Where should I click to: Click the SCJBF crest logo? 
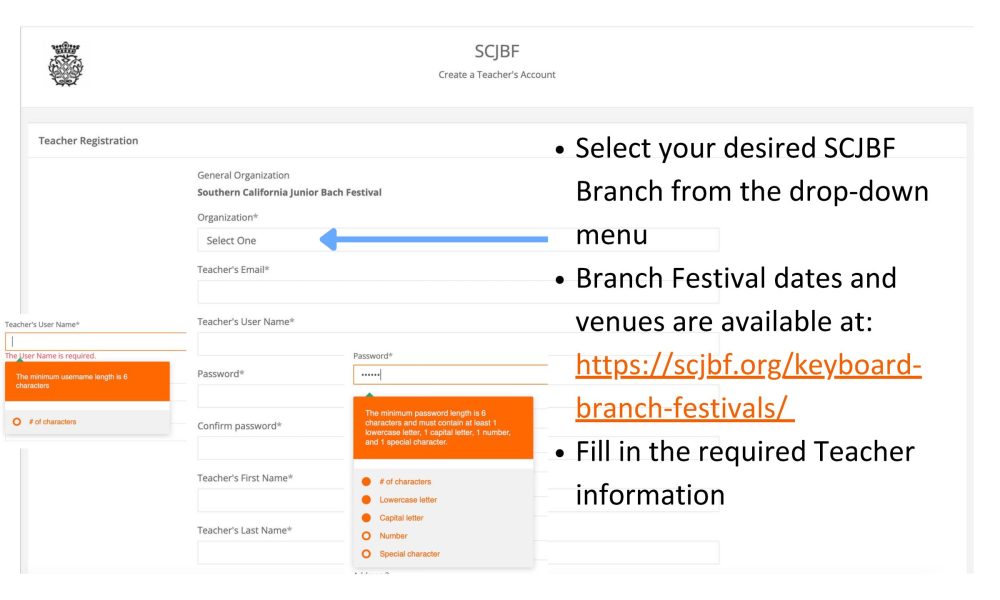(x=66, y=64)
